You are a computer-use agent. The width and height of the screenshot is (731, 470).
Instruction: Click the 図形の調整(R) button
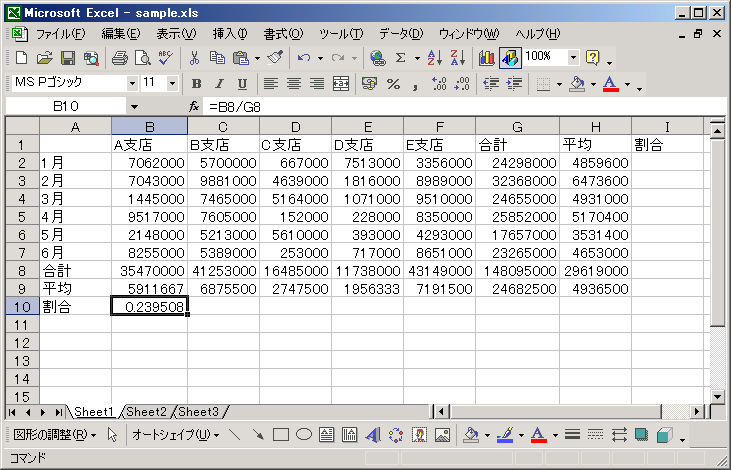[x=55, y=435]
